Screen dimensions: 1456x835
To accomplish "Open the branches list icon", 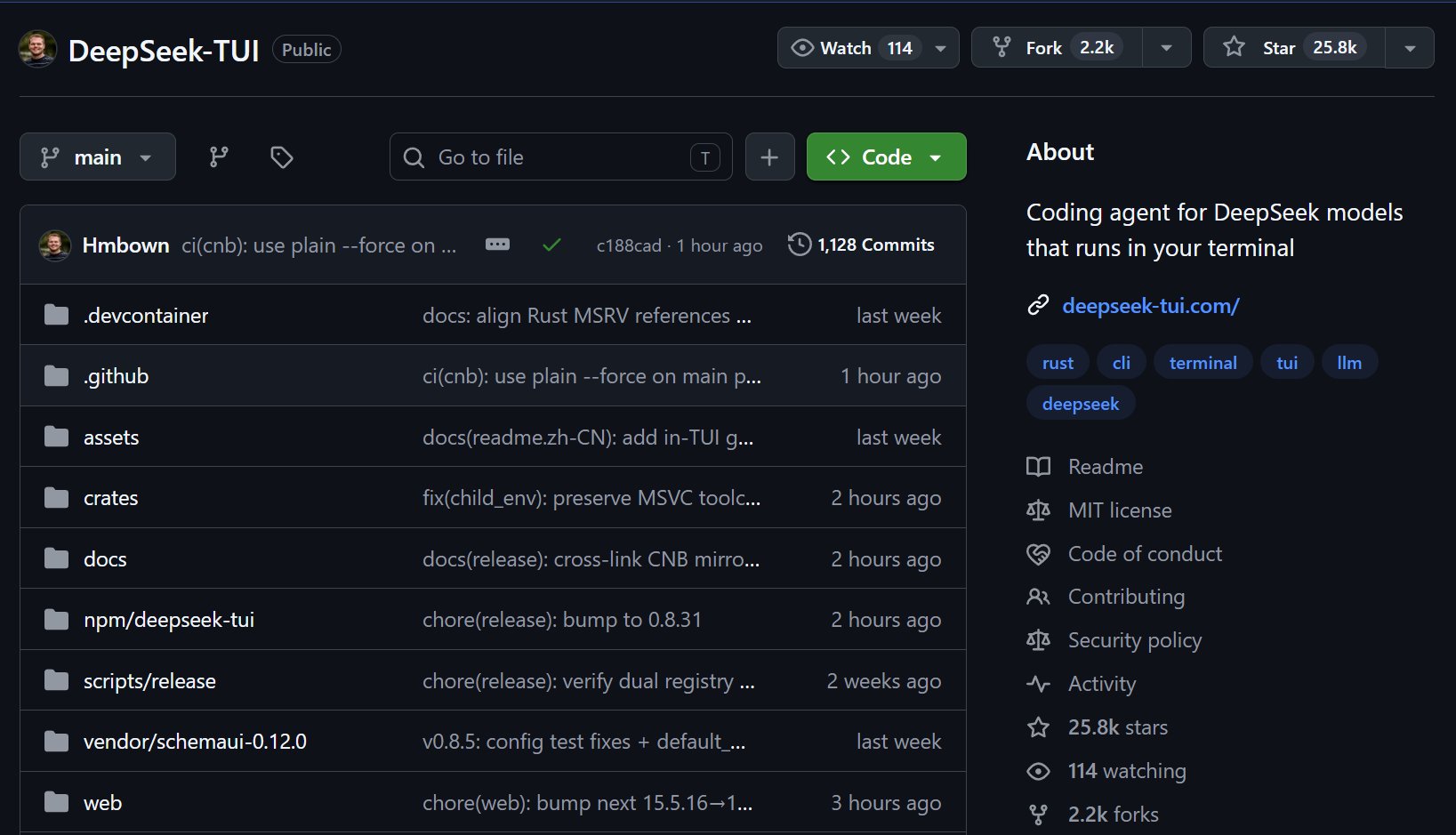I will (219, 157).
